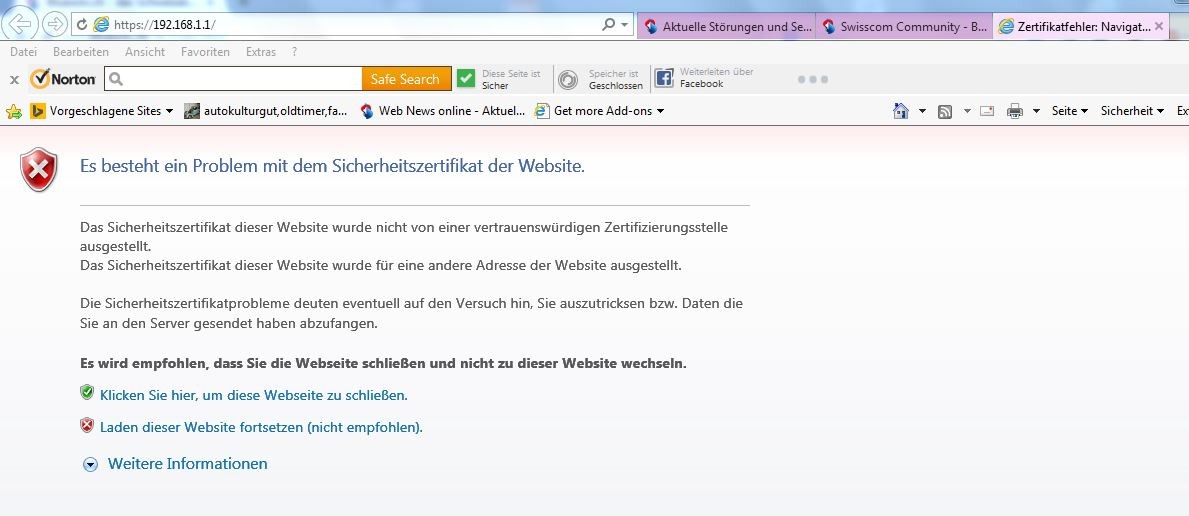Screen dimensions: 1189x516
Task: Click the printer icon
Action: click(x=1015, y=111)
